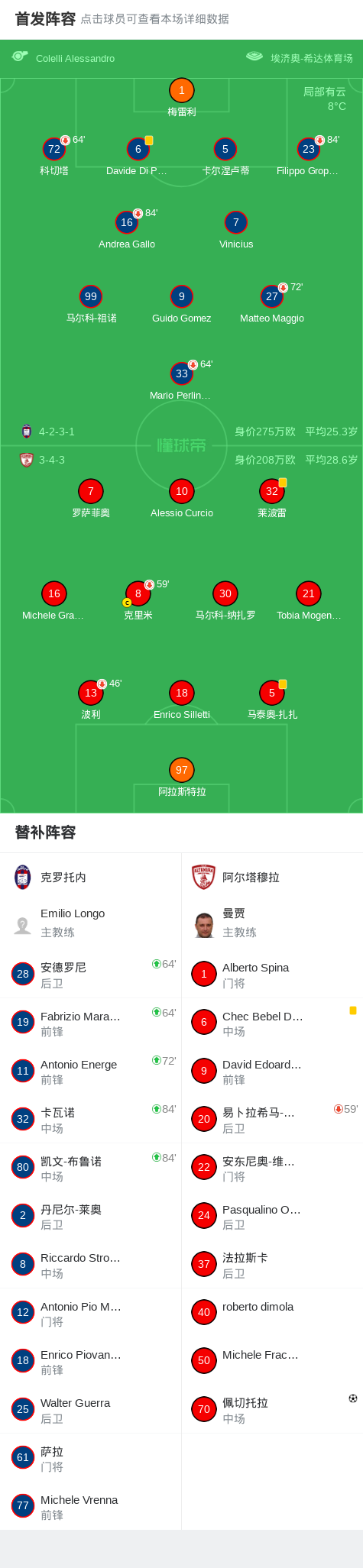Viewport: 363px width, 1568px height.
Task: Open substitute 安德罗尼 number 28 row
Action: click(x=91, y=974)
